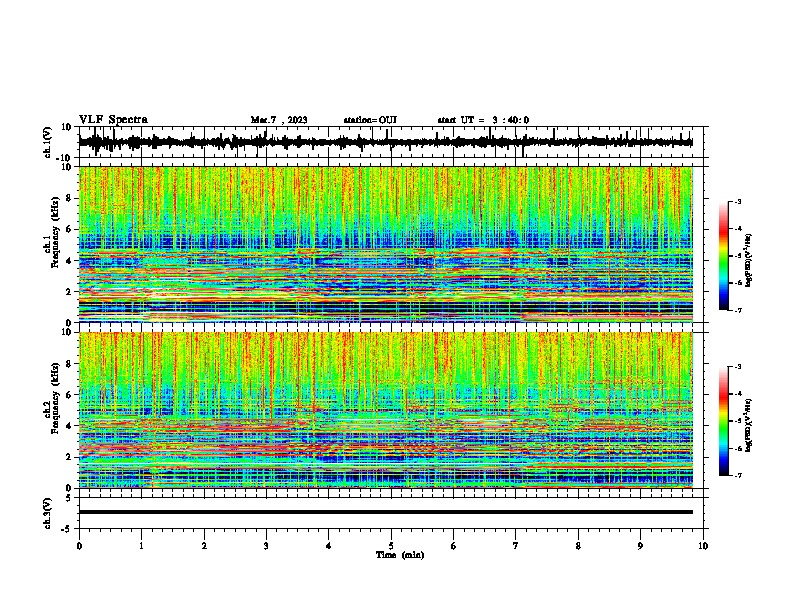The image size is (792, 612).
Task: Click the "8" kHz tick on ch.1 frequency axis
Action: pyautogui.click(x=69, y=198)
